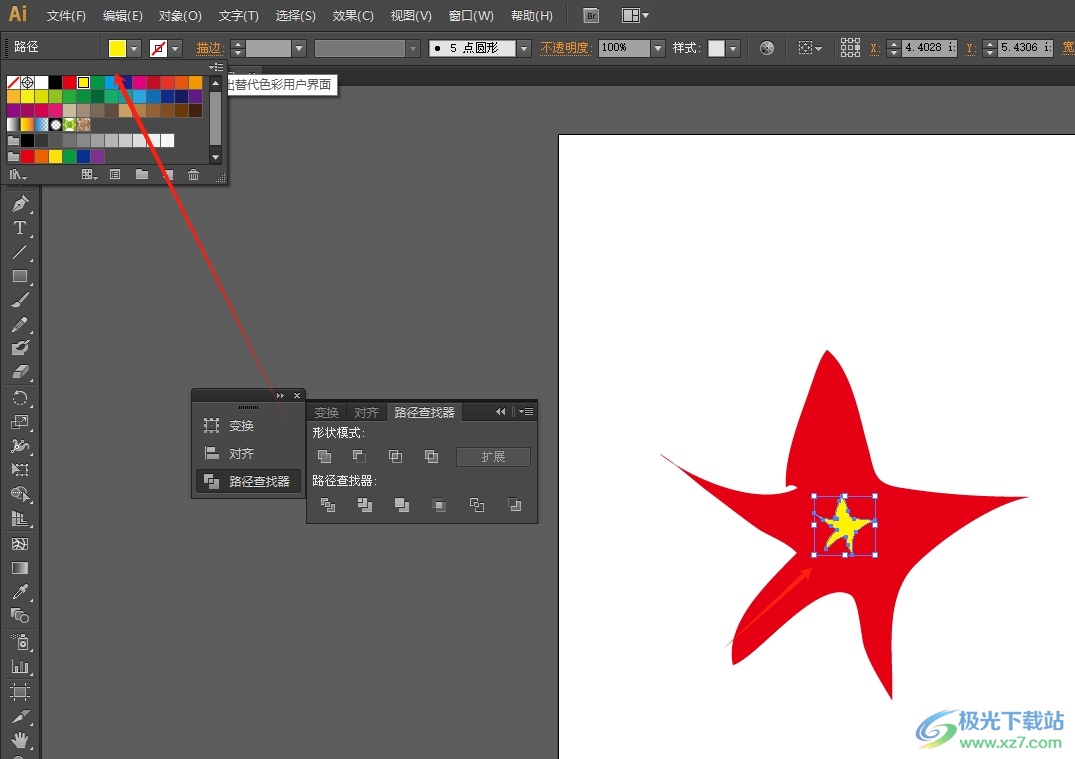Screen dimensions: 1075x759
Task: Select the Gradient tool
Action: click(20, 568)
